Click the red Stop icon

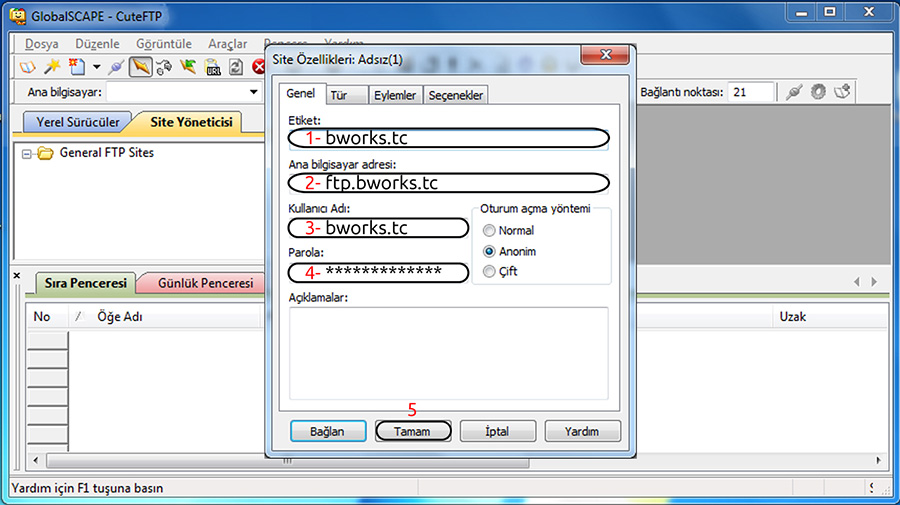click(x=259, y=67)
